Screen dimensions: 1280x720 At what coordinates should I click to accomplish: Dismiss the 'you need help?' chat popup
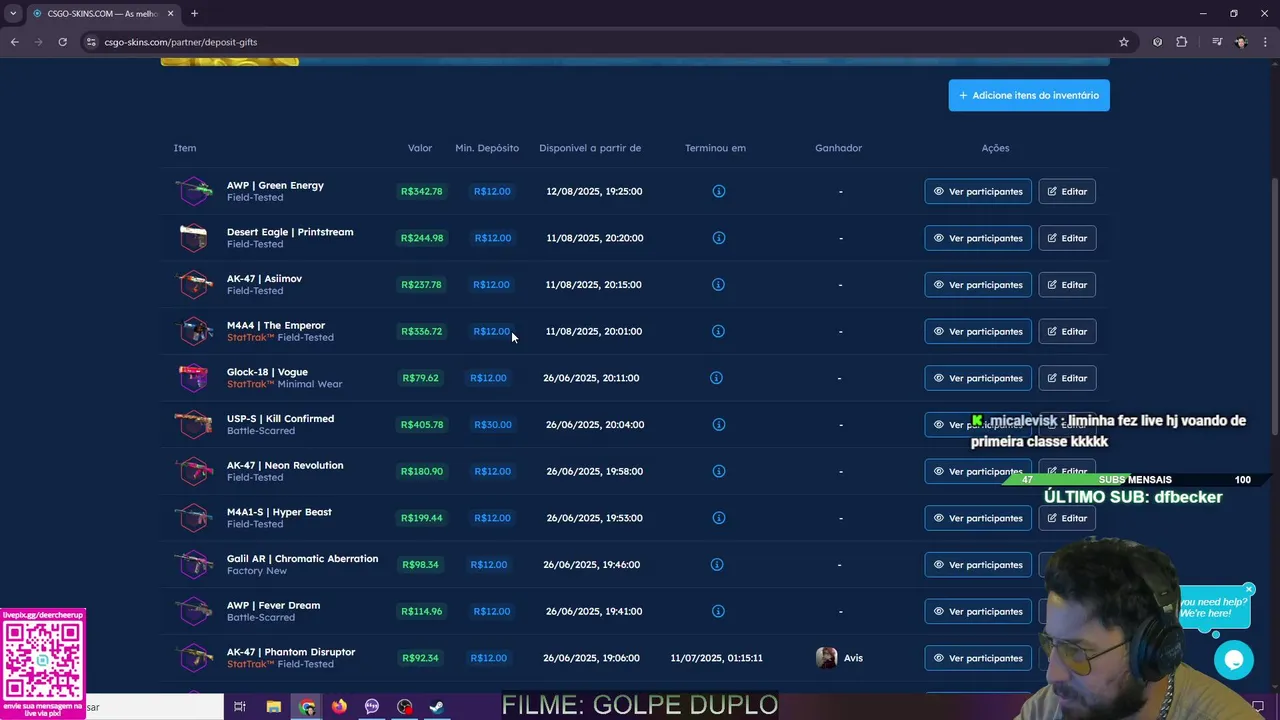pyautogui.click(x=1249, y=590)
